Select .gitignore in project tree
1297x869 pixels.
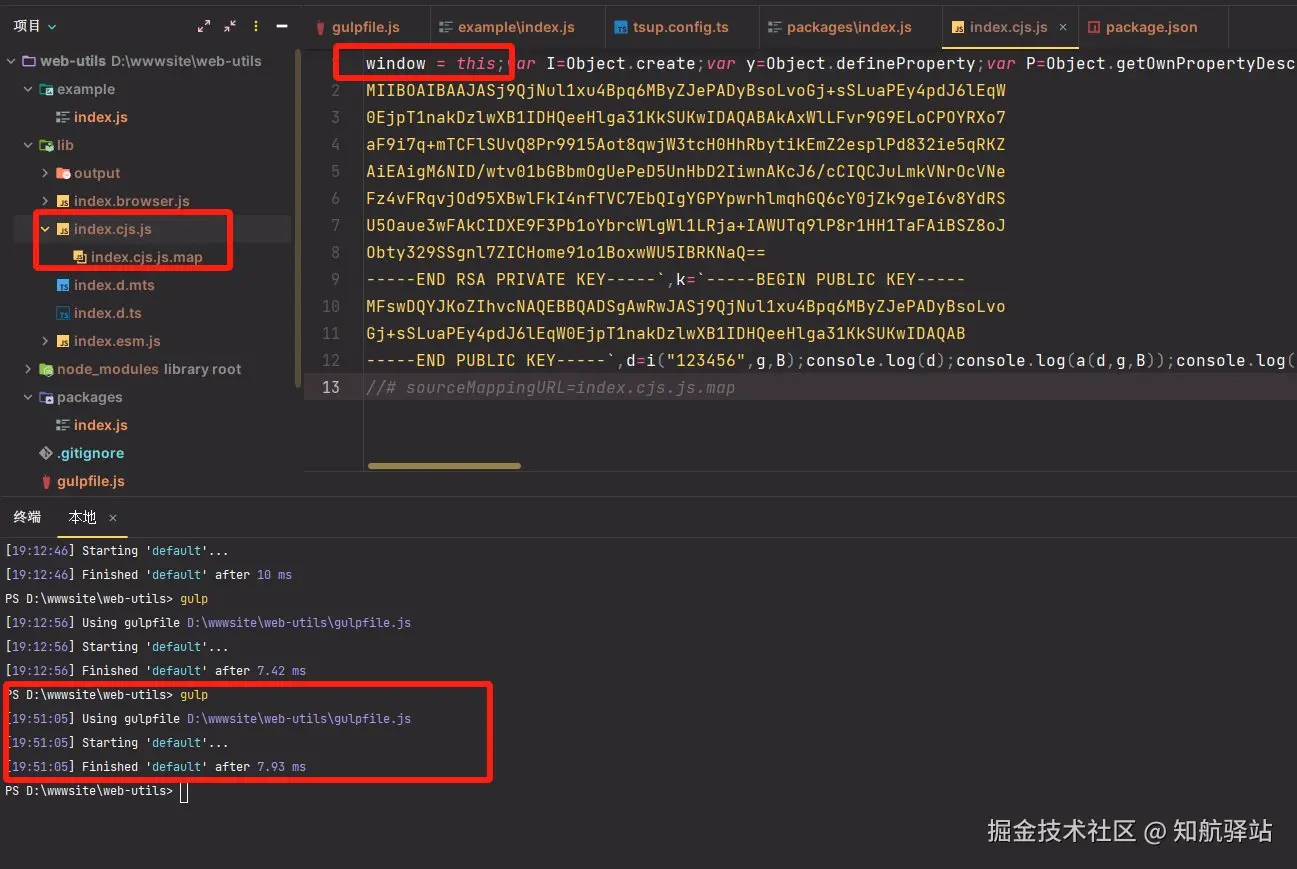coord(90,453)
